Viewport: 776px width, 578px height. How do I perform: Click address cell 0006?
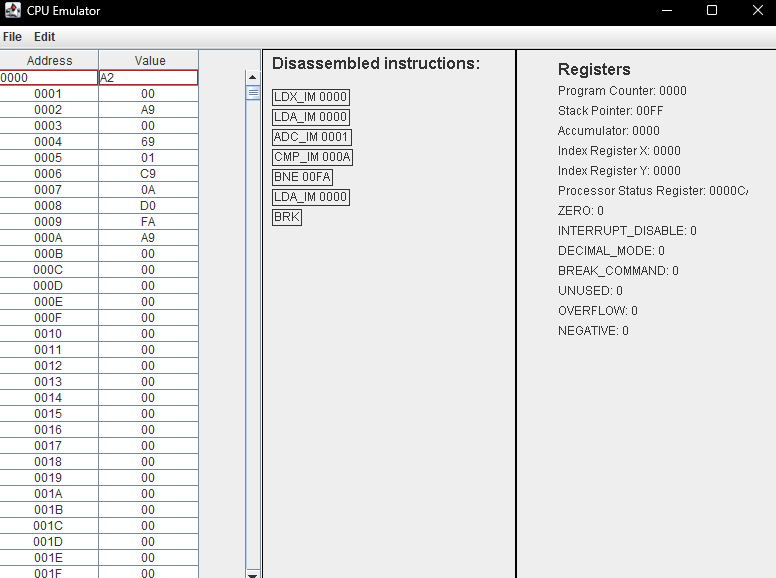click(48, 174)
